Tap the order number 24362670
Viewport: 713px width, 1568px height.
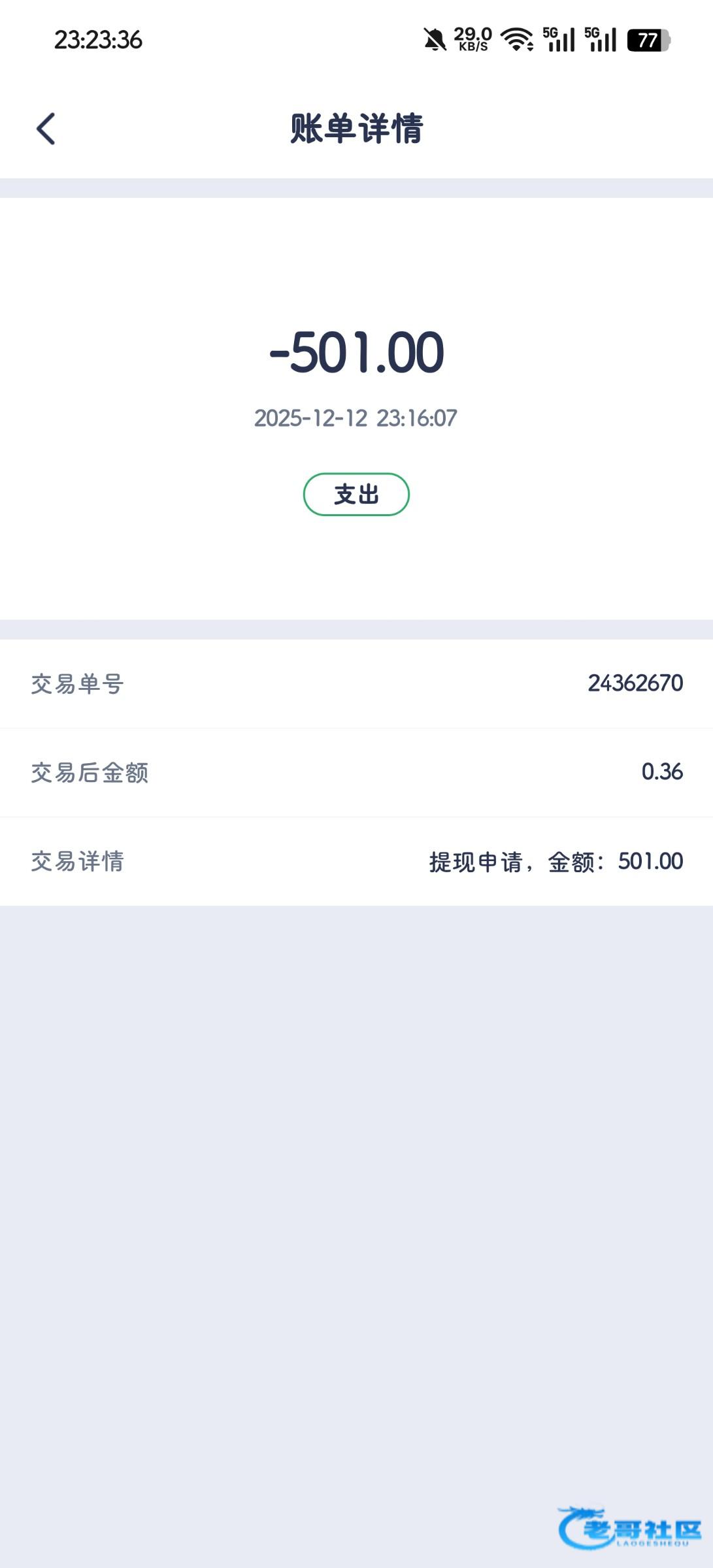click(635, 683)
